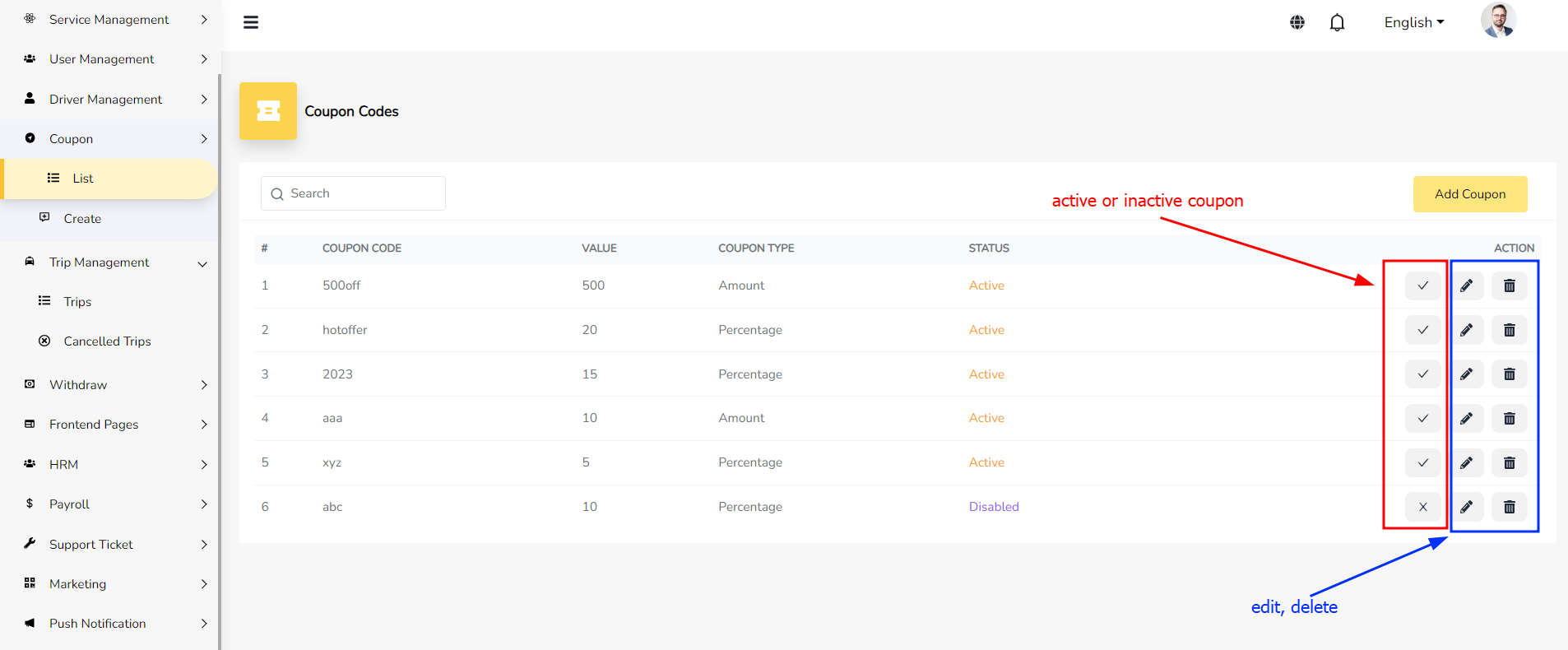This screenshot has width=1568, height=650.
Task: Open the globe icon in top bar
Action: point(1297,22)
